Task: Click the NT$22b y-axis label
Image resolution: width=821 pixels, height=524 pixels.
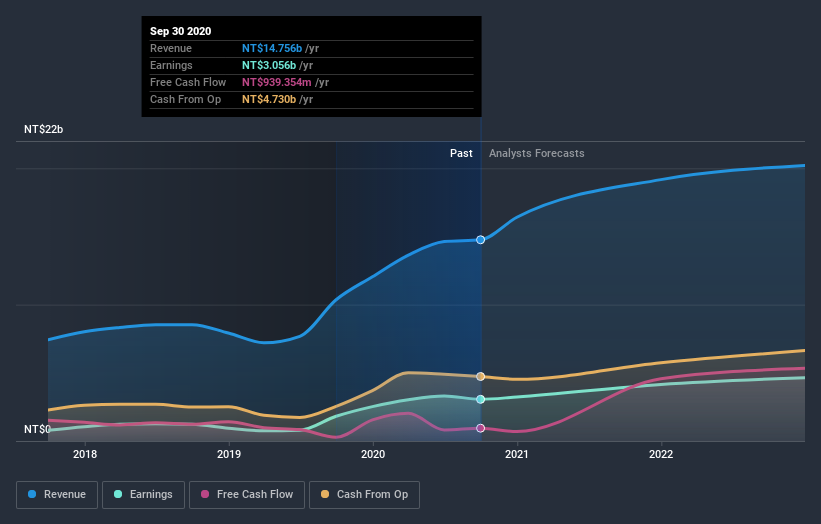Action: 43,129
